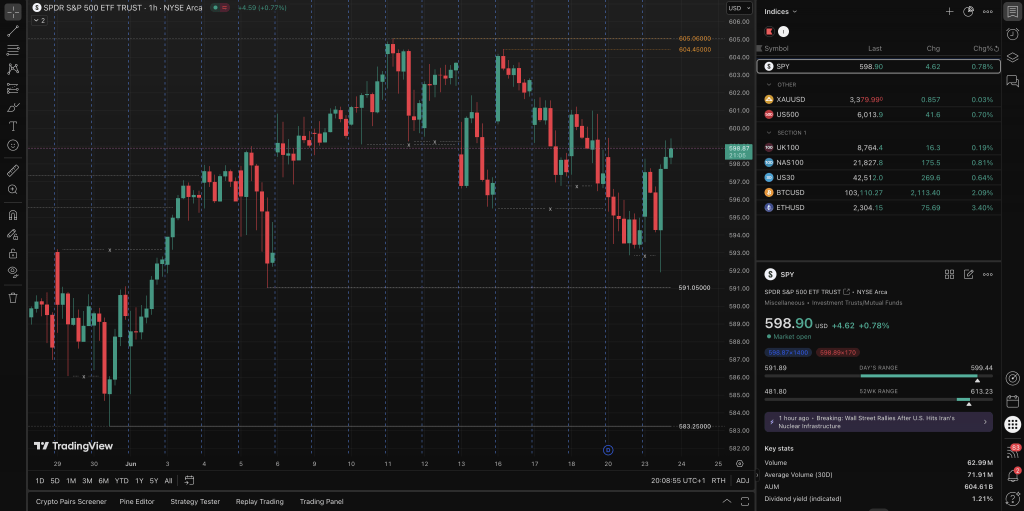Image resolution: width=1024 pixels, height=511 pixels.
Task: Open the alerts clock icon
Action: [1012, 35]
